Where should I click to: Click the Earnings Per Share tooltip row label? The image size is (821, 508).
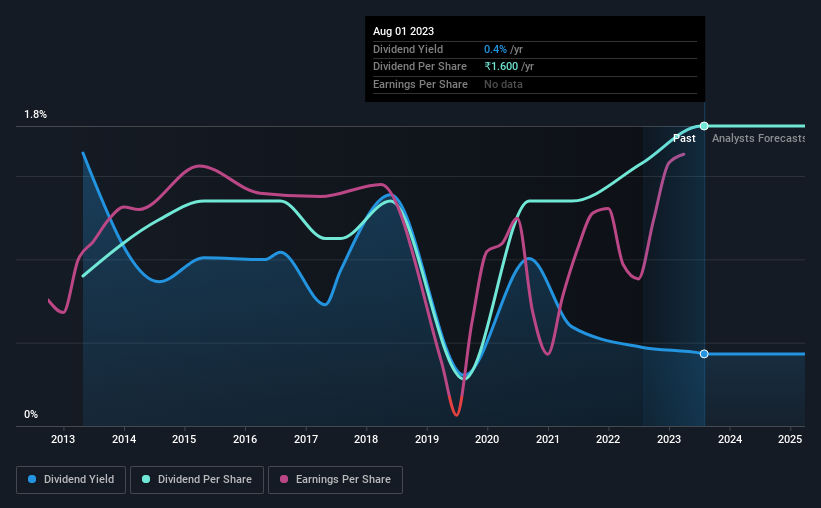coord(420,84)
